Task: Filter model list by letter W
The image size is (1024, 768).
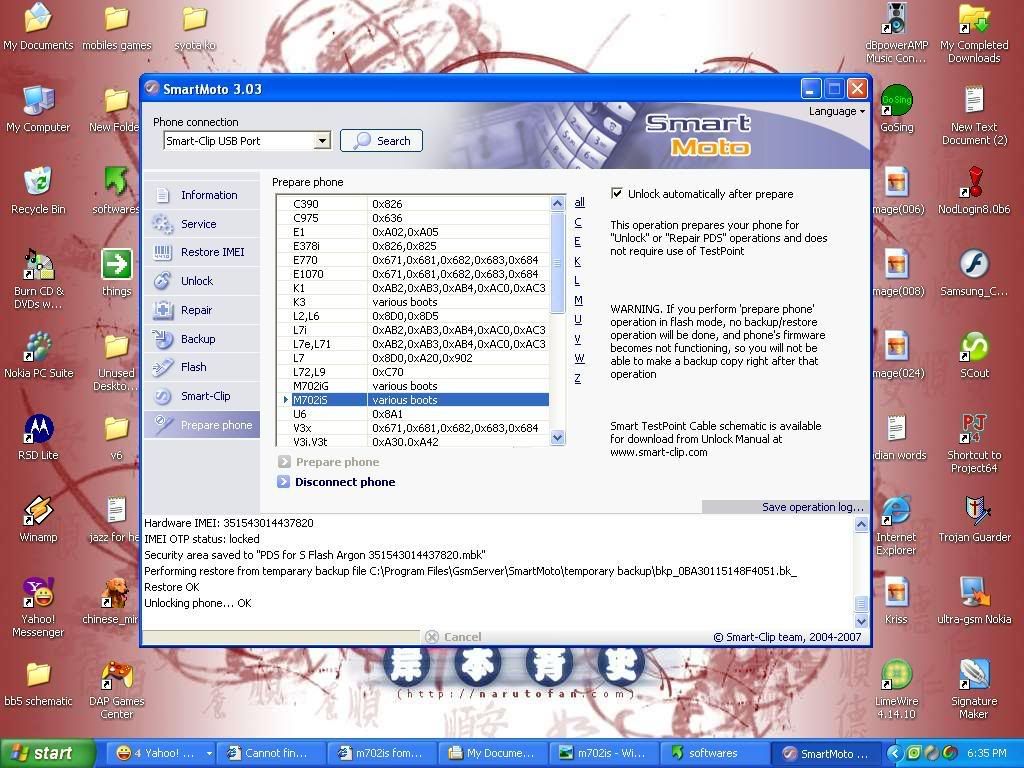Action: (579, 359)
